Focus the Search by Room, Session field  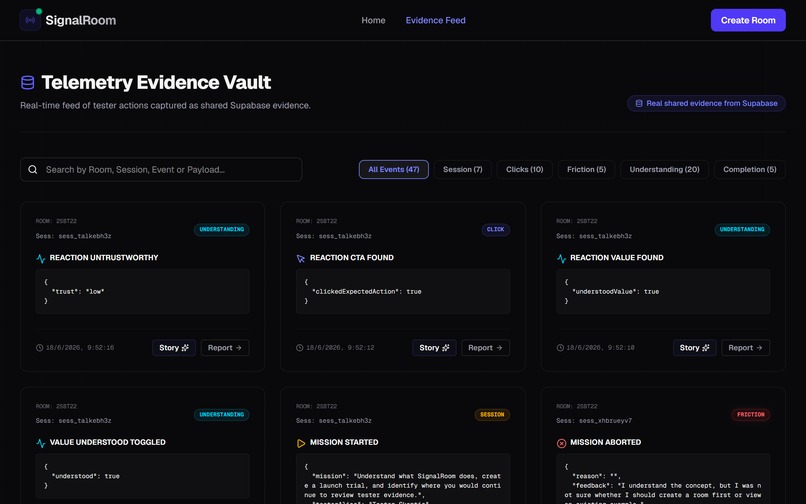click(x=161, y=170)
